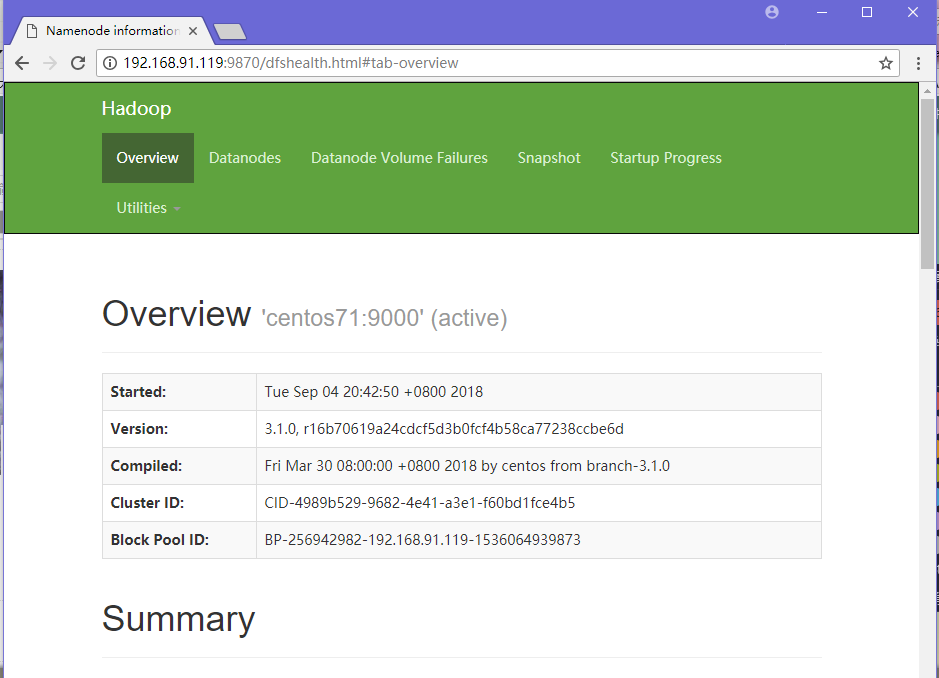
Task: Open the Datanodes tab
Action: click(245, 158)
